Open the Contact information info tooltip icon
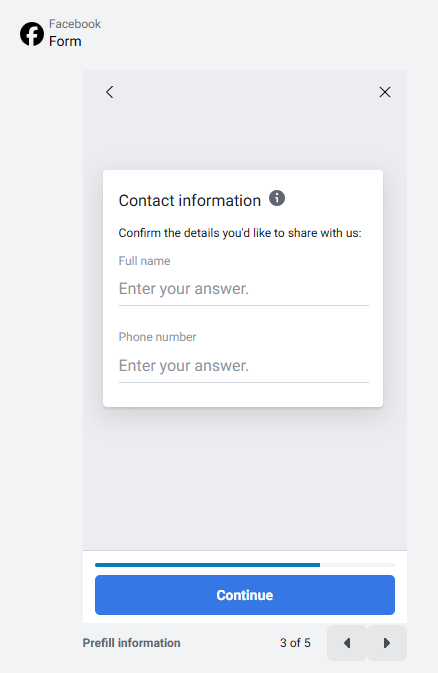Image resolution: width=438 pixels, height=673 pixels. click(277, 198)
